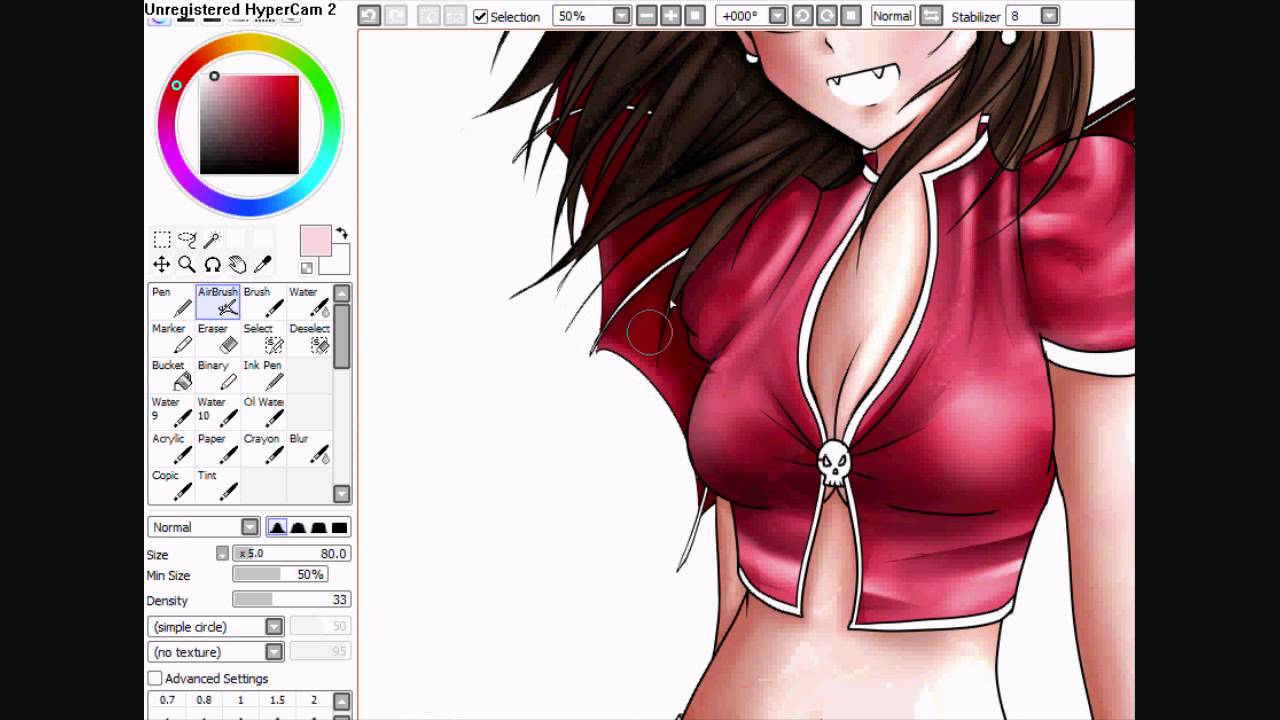Viewport: 1280px width, 720px height.
Task: Open the (simple circle) brush shape dropdown
Action: coord(274,627)
